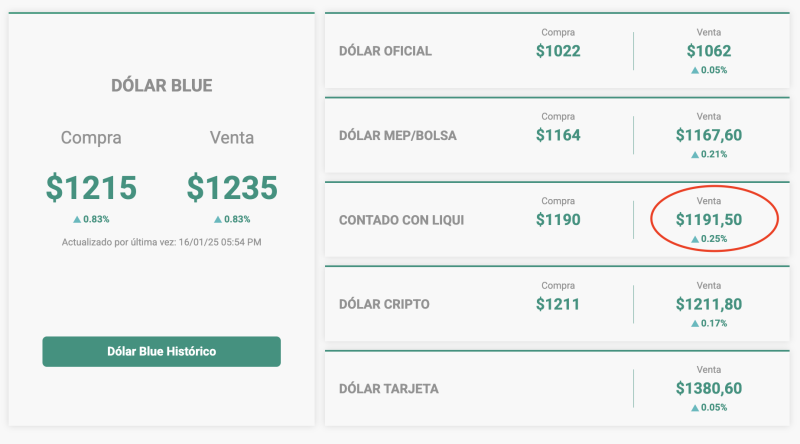Click up-arrow icon under Dólar Blue compra
The image size is (800, 444).
tap(76, 219)
